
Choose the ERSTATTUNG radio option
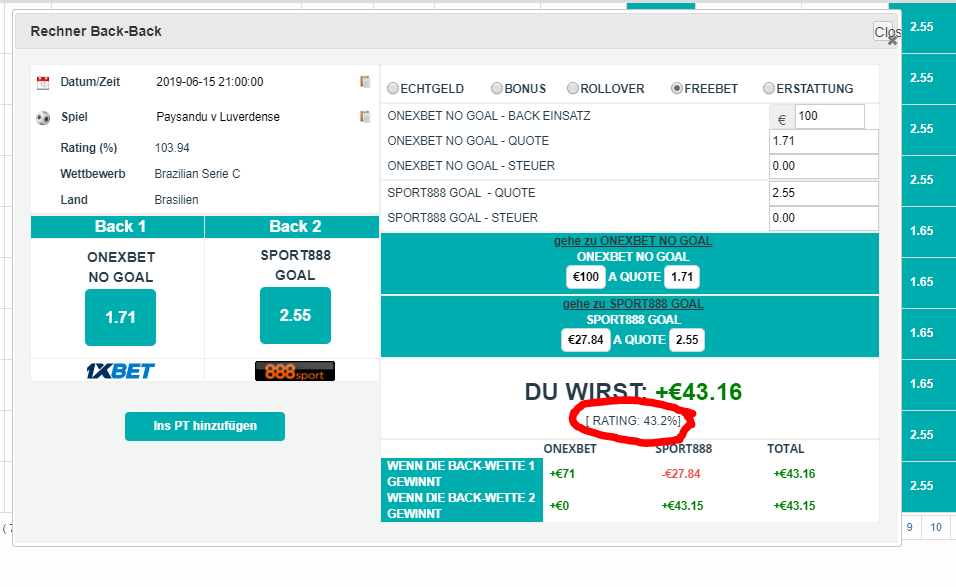click(x=769, y=88)
